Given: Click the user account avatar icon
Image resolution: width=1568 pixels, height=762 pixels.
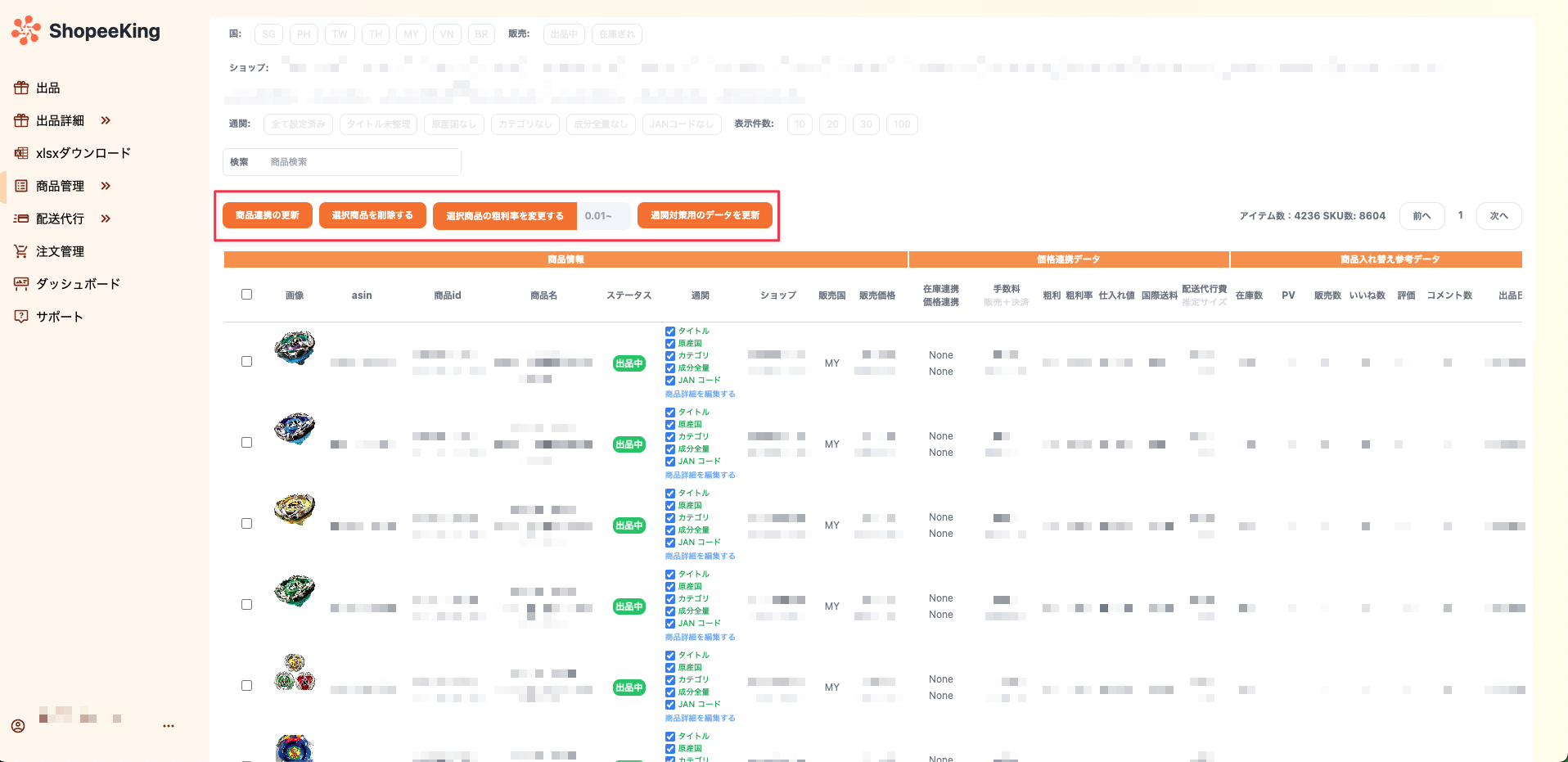Looking at the screenshot, I should (x=18, y=726).
